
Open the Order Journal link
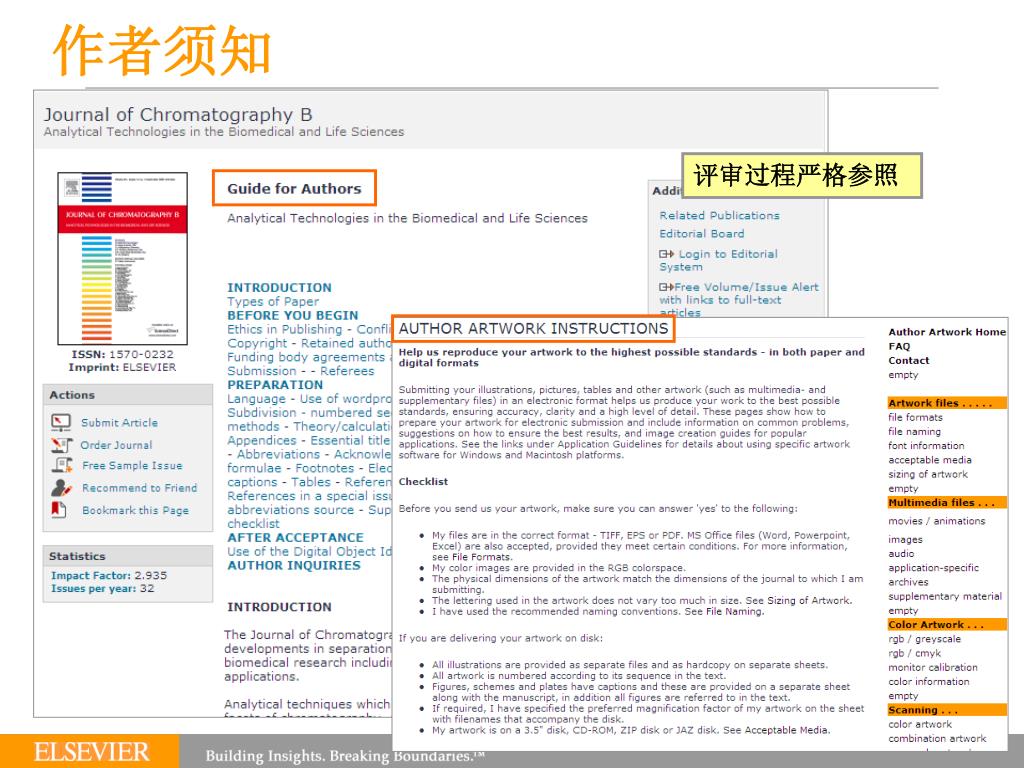[x=116, y=445]
